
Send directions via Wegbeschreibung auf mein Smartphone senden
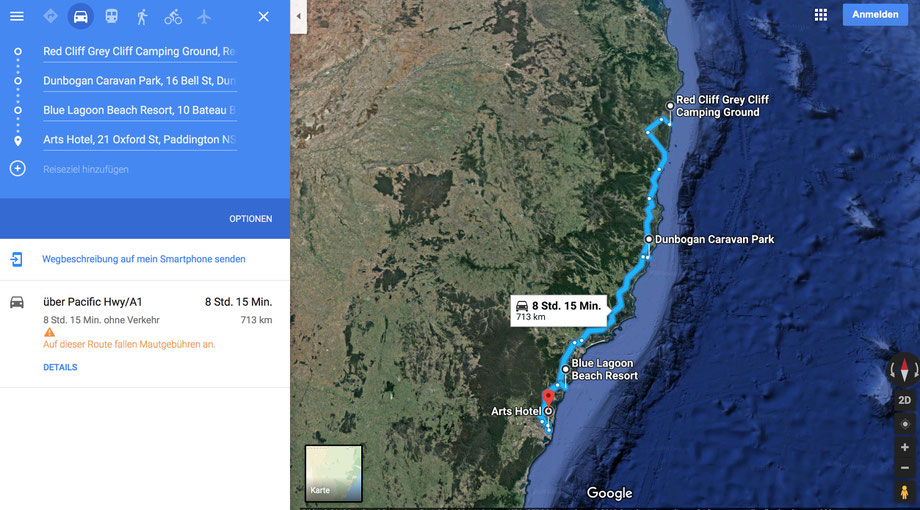point(144,259)
